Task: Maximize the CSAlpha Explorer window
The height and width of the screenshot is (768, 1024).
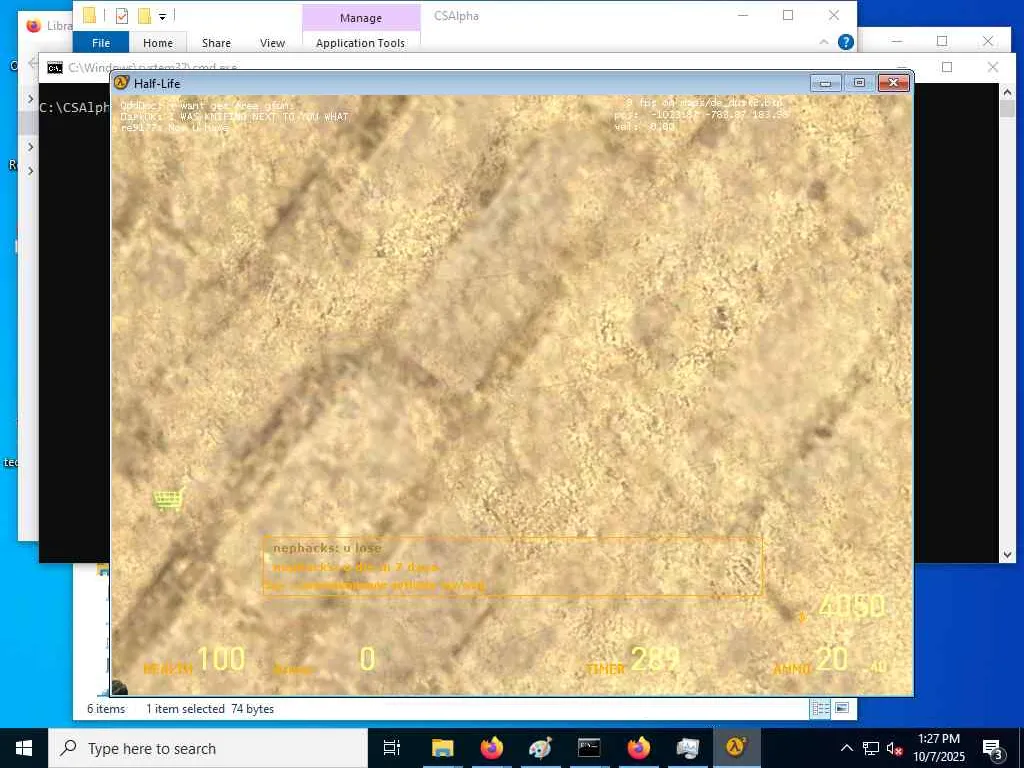Action: (788, 15)
